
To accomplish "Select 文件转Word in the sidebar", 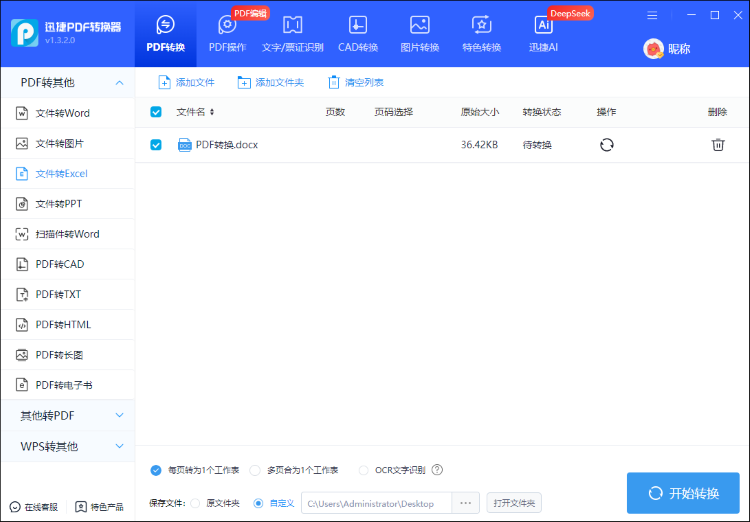I will 62,113.
